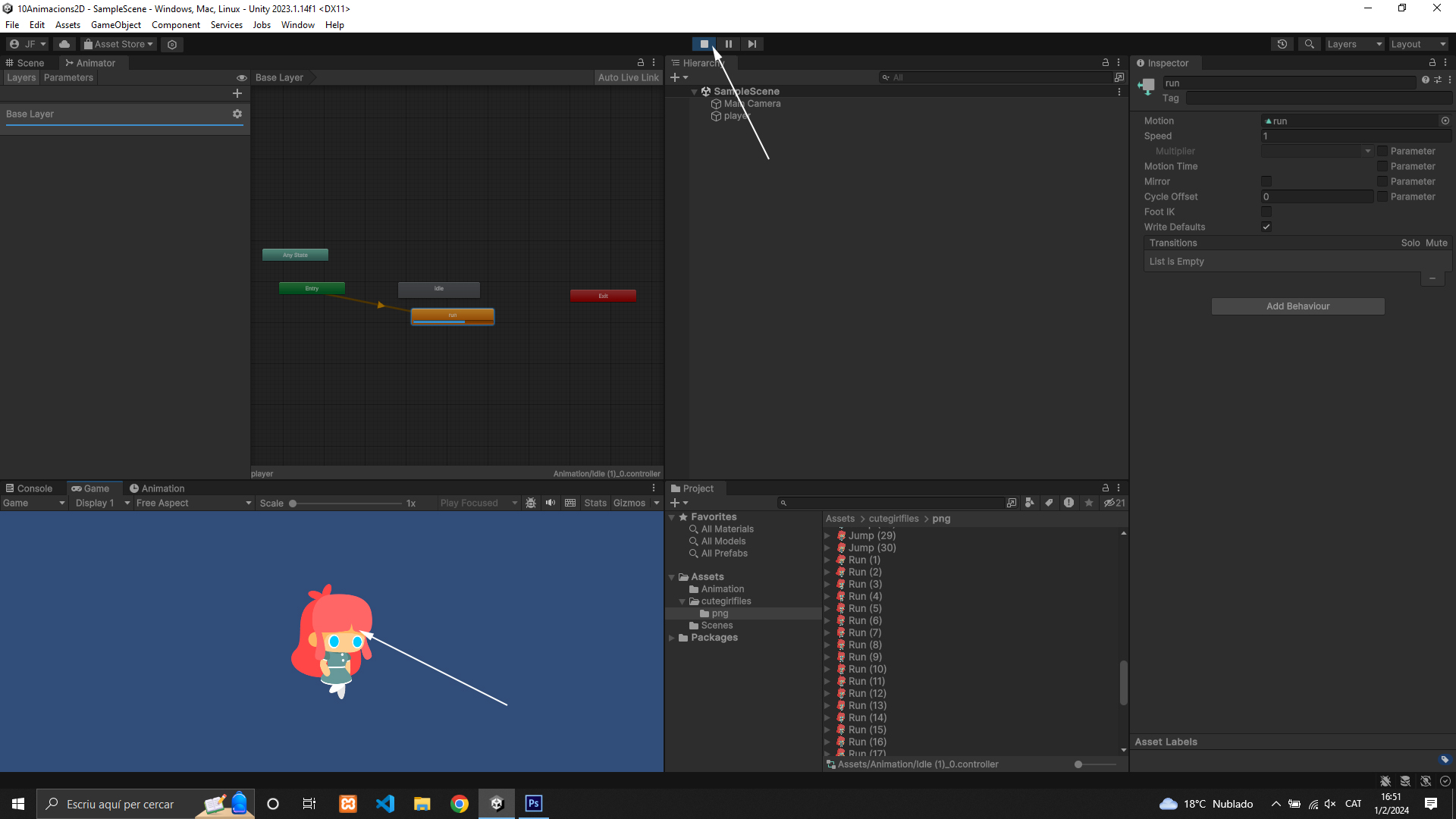
Task: Enable the Foot IK checkbox
Action: [x=1266, y=212]
